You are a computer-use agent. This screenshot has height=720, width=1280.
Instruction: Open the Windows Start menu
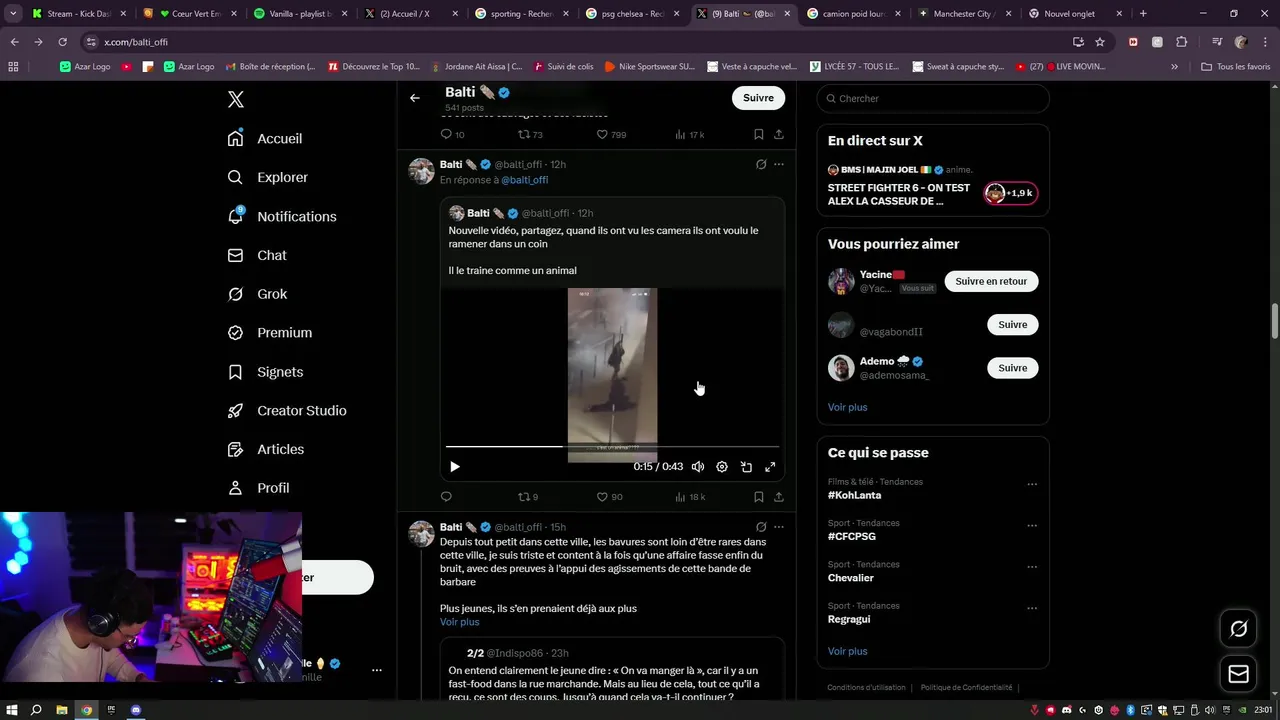11,710
